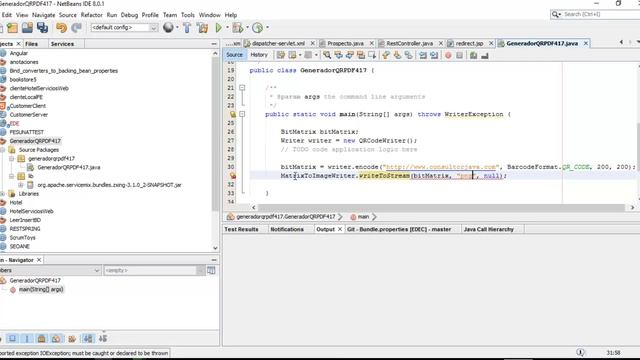Click the Redo toolbar icon
This screenshot has height=360, width=640.
click(76, 28)
